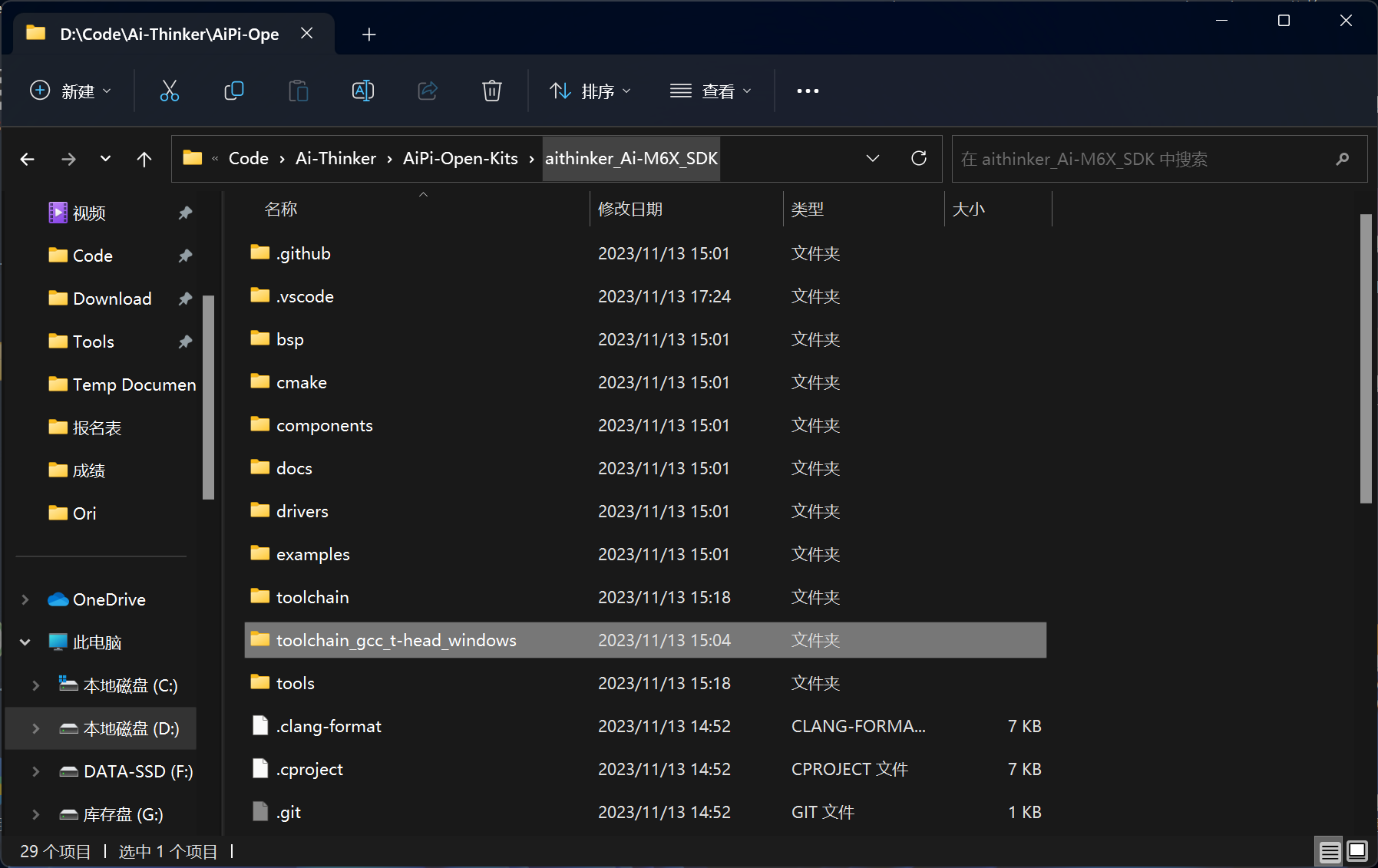Click the Share icon in toolbar

[x=428, y=91]
